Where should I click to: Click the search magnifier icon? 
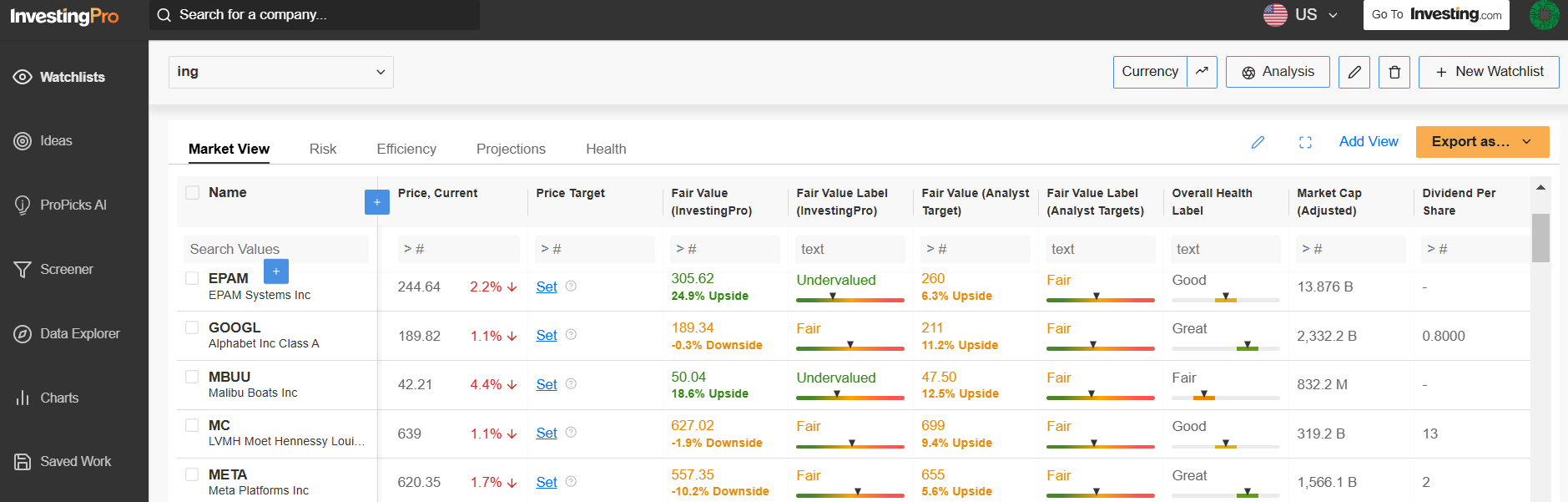164,15
